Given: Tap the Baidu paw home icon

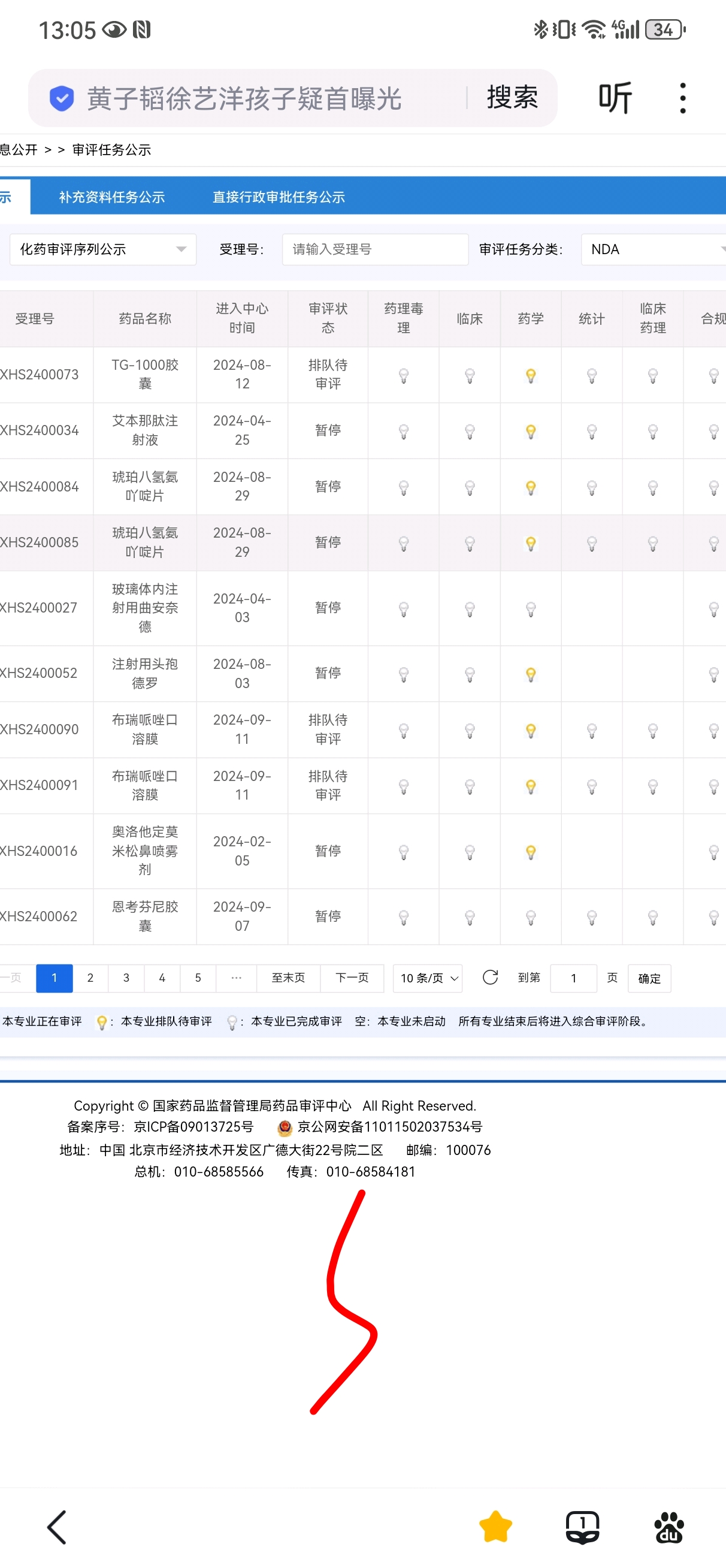Looking at the screenshot, I should 669,1528.
